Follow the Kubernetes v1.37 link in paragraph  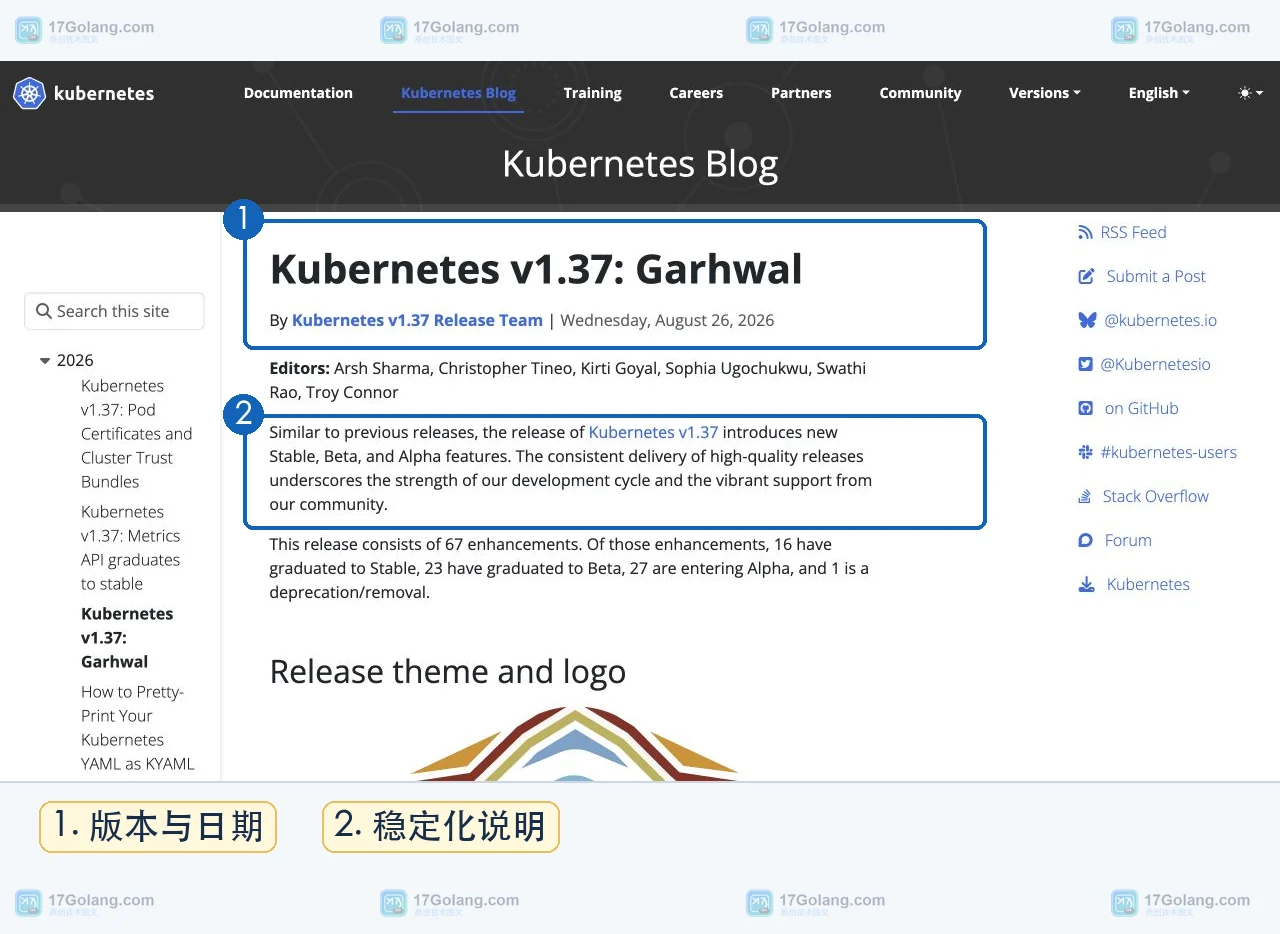point(653,432)
